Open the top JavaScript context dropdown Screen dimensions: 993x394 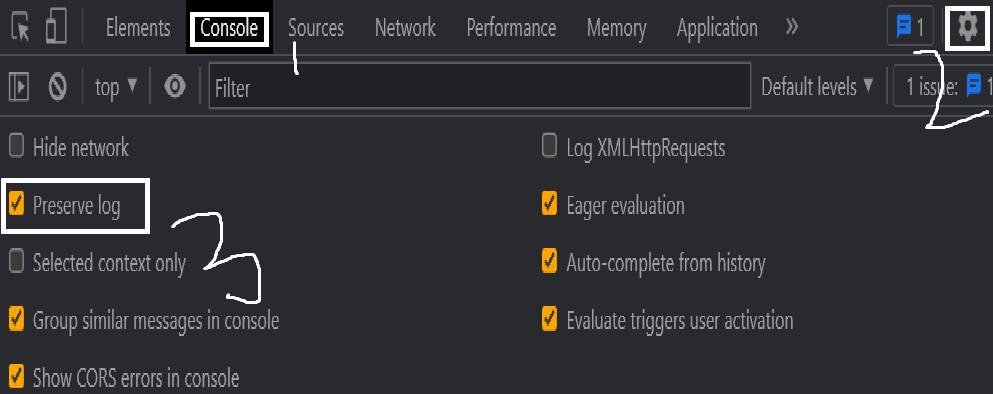[116, 87]
